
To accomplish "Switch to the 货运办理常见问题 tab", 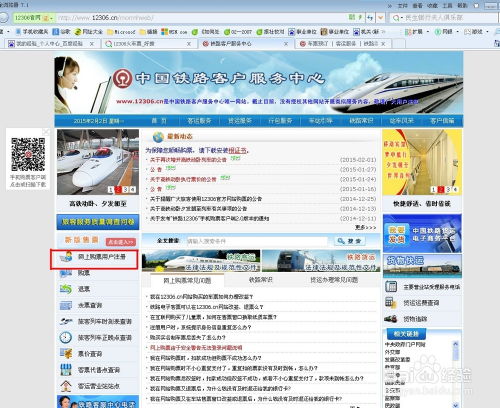I will pos(334,280).
